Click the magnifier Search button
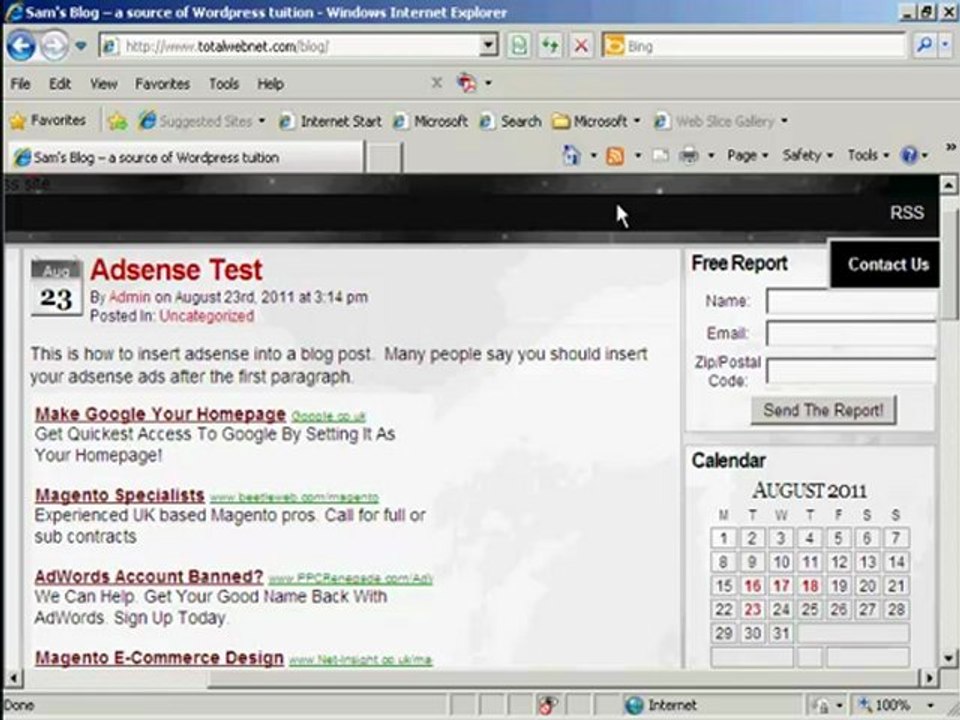 [924, 45]
